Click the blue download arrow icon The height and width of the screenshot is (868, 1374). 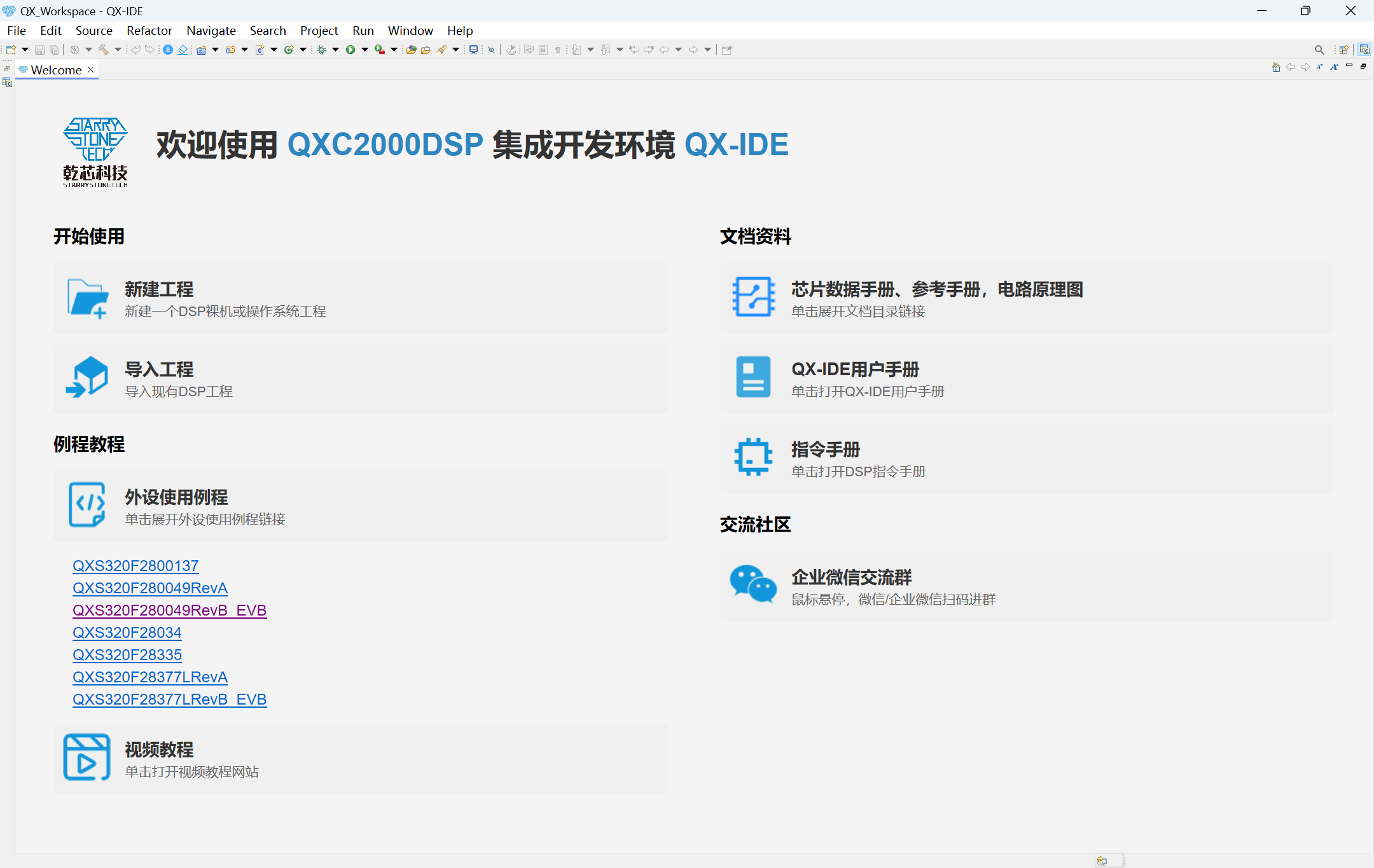pyautogui.click(x=168, y=50)
